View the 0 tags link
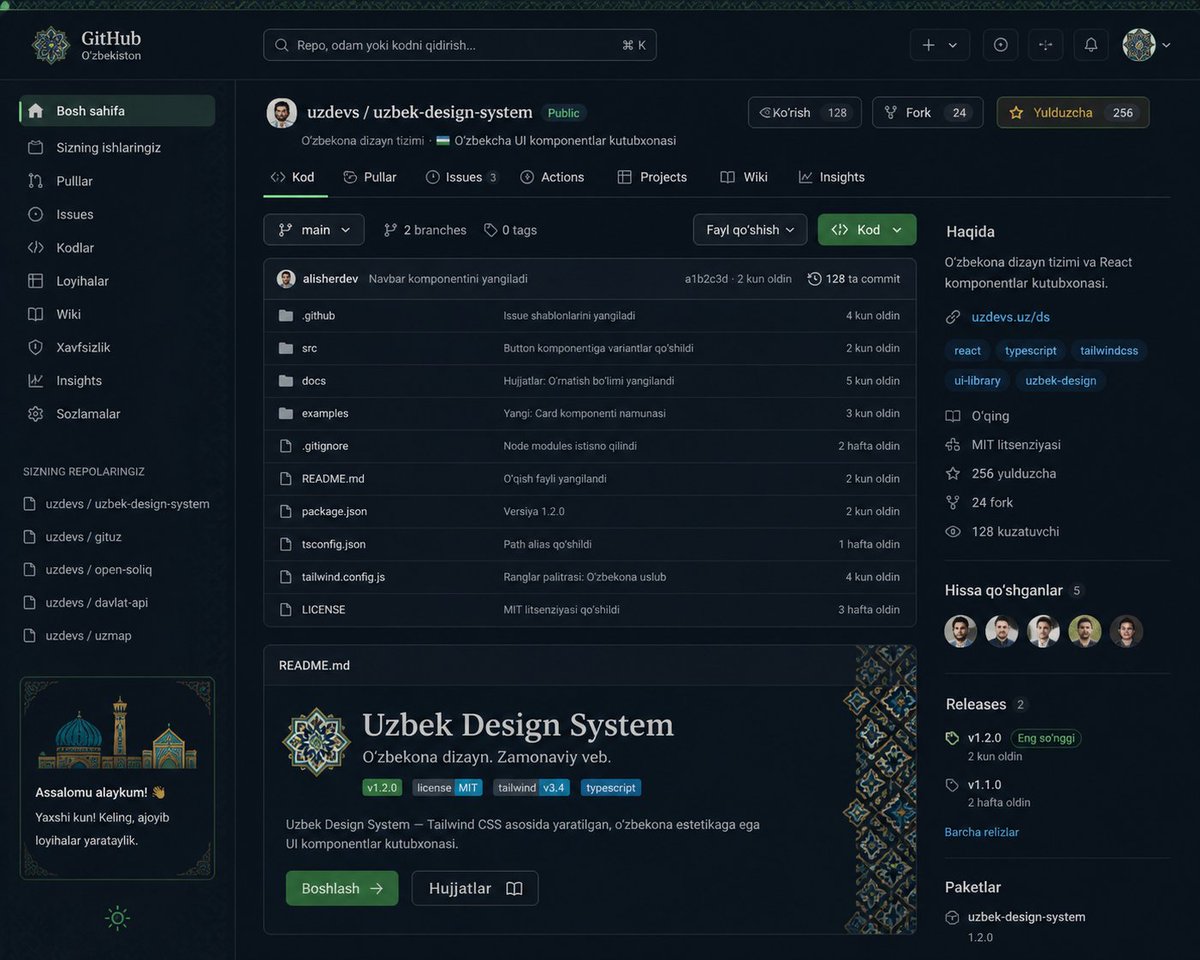Screen dimensions: 1200x960 coord(510,230)
